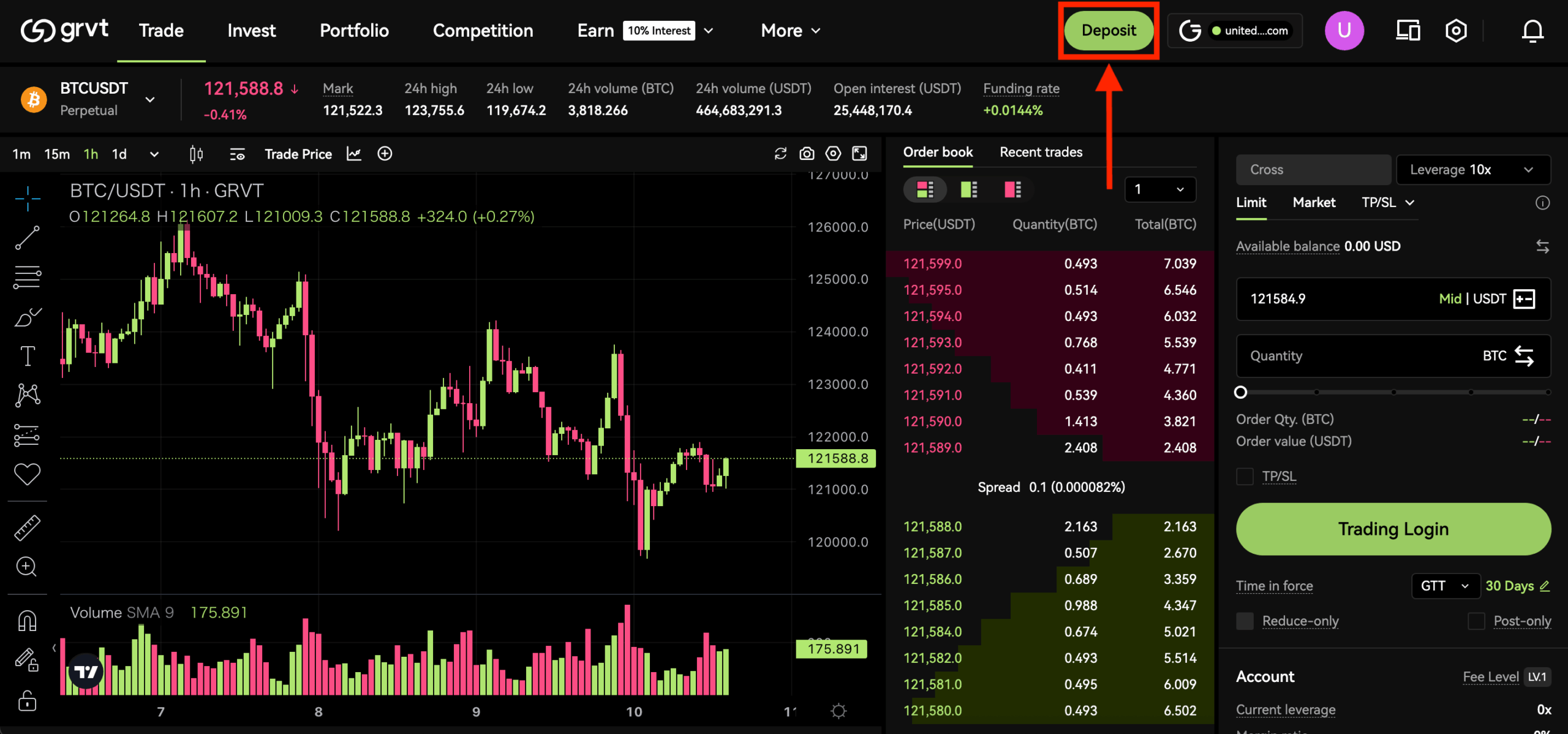Open the Leverage 10x dropdown

(1472, 170)
